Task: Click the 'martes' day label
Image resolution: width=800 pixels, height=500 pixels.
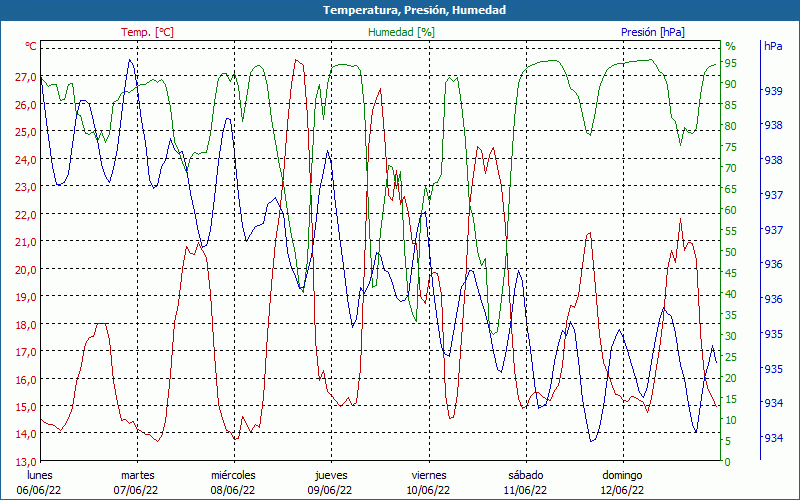Action: point(137,476)
